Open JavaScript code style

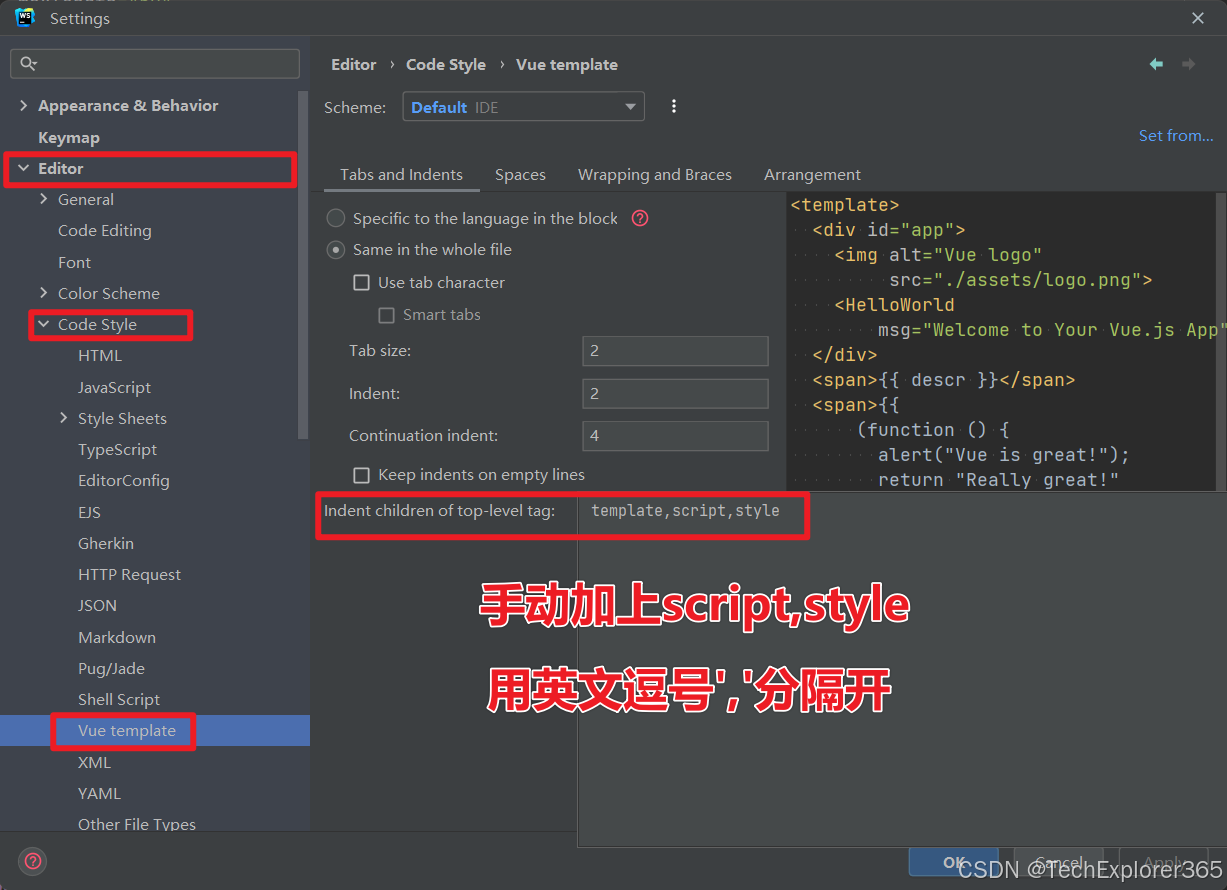[x=115, y=387]
